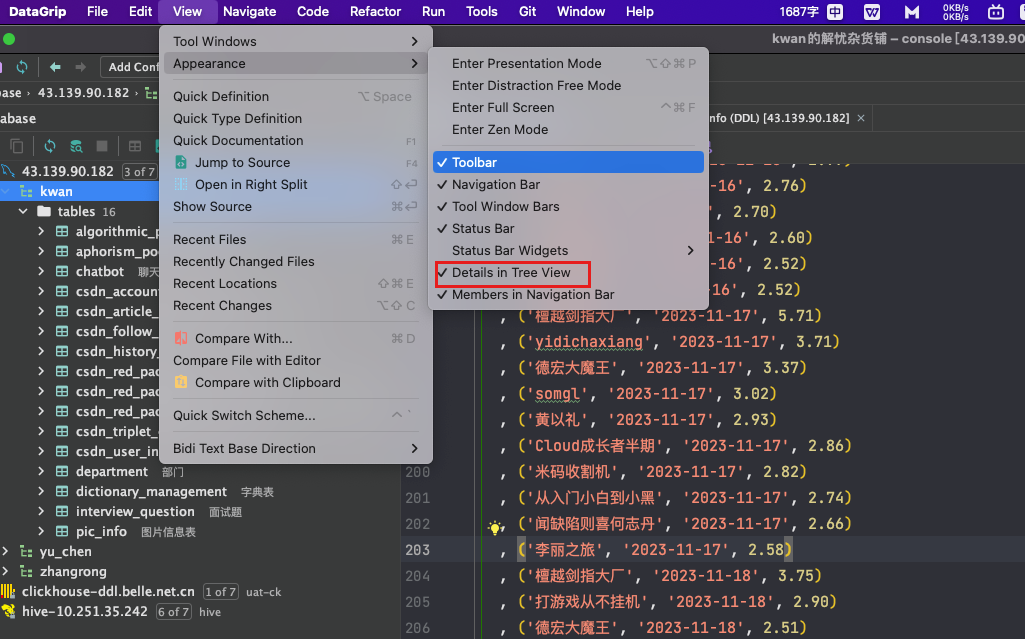Viewport: 1025px width, 639px height.
Task: Click the network speed indicator in menu bar
Action: [956, 12]
